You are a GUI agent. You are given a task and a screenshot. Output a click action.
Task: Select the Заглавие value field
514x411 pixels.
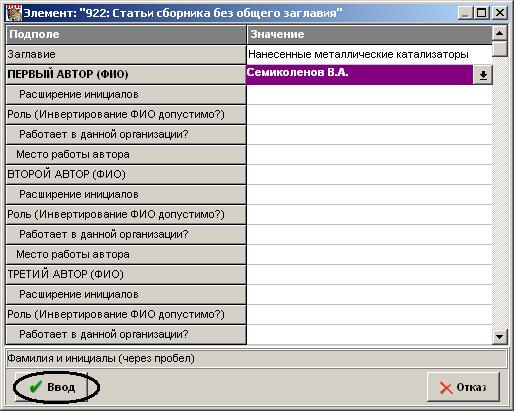pyautogui.click(x=369, y=54)
